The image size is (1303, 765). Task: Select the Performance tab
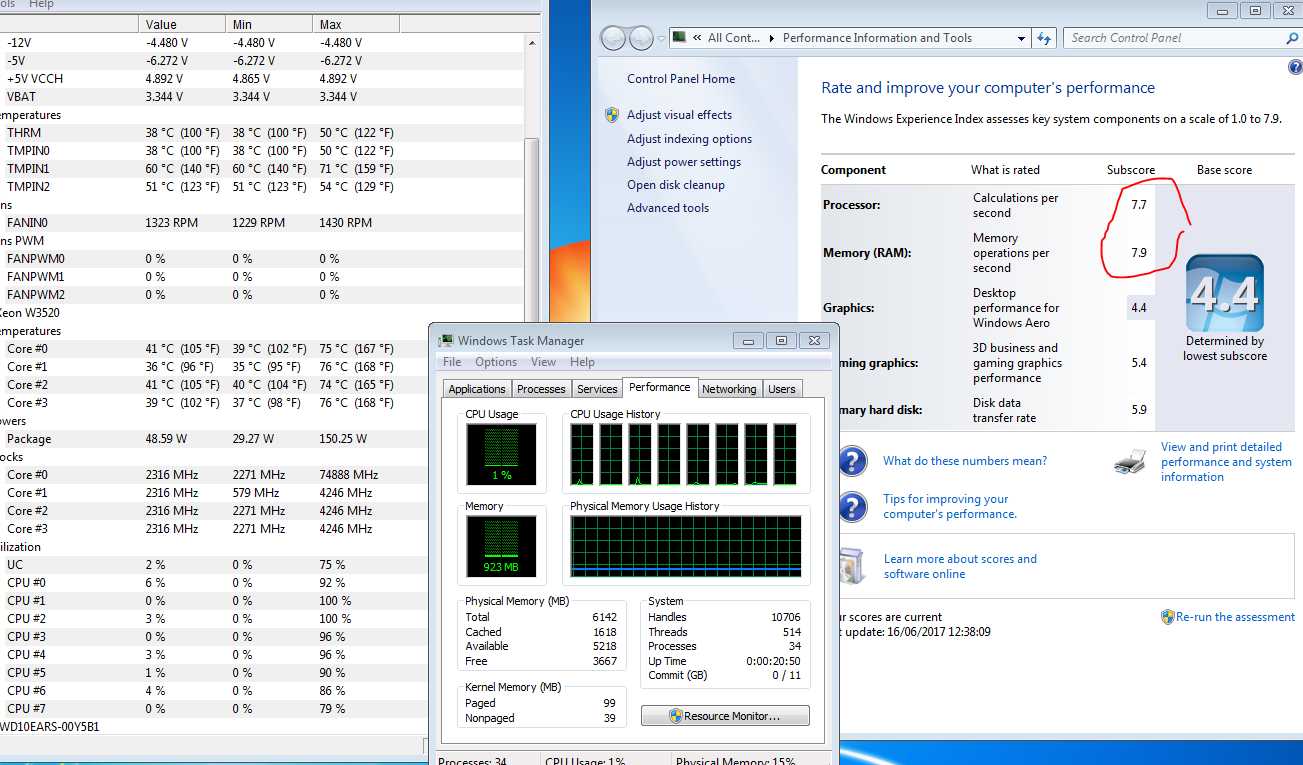[660, 387]
